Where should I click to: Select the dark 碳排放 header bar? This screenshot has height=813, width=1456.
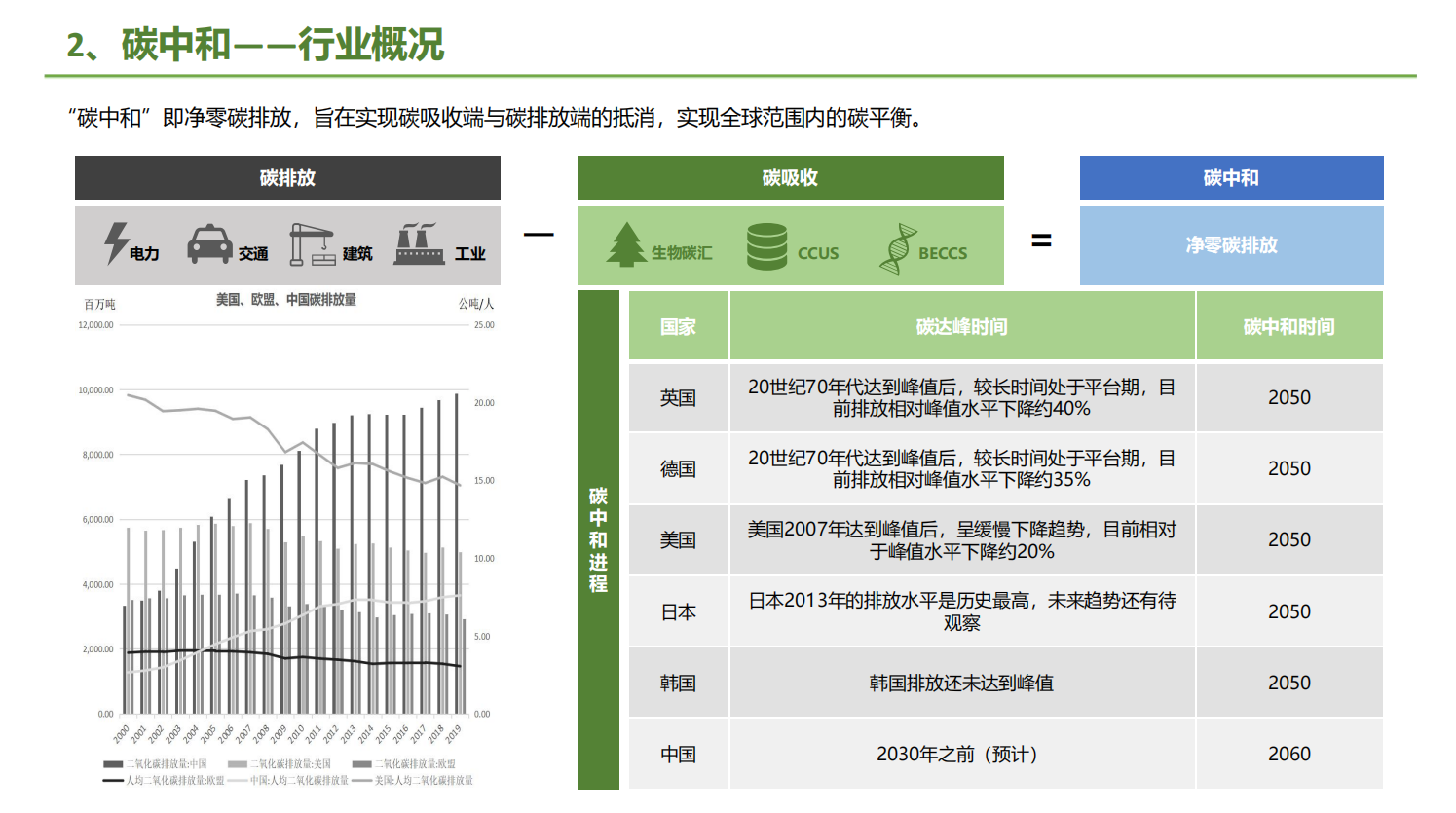coord(287,178)
